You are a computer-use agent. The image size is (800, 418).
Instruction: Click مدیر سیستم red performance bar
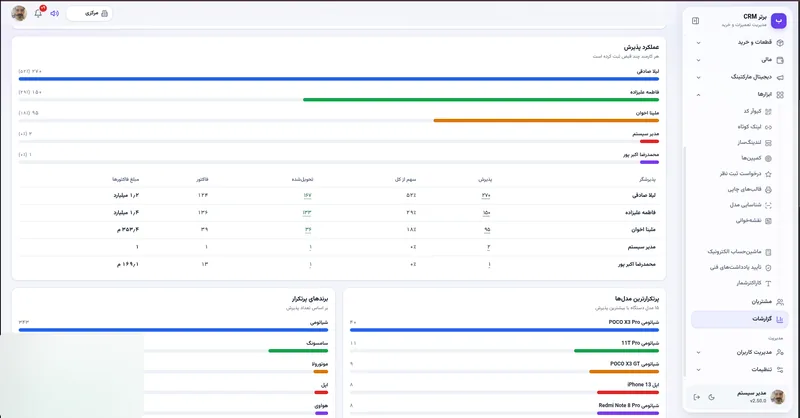tap(649, 141)
